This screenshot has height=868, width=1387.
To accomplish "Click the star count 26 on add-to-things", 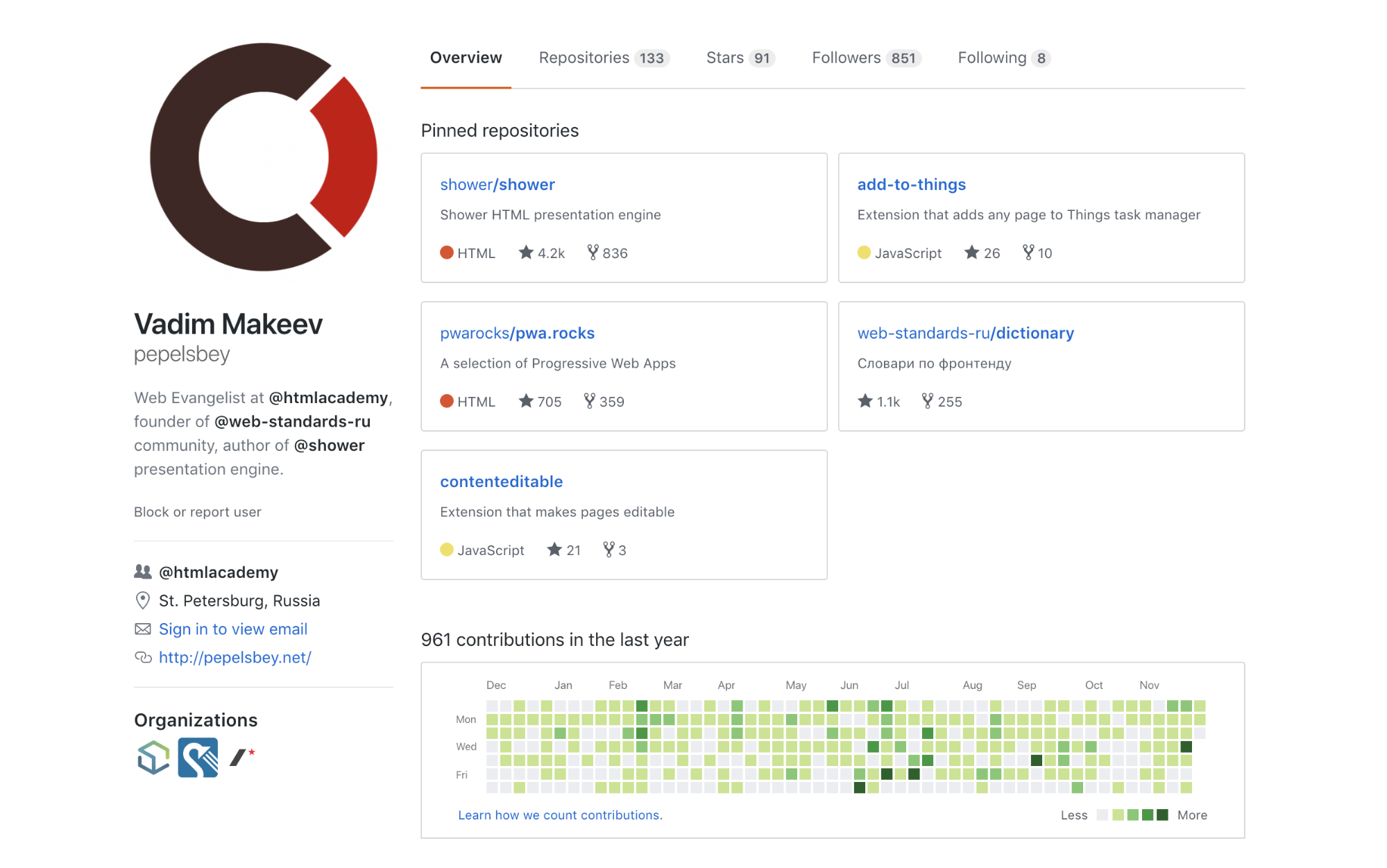I will click(982, 253).
